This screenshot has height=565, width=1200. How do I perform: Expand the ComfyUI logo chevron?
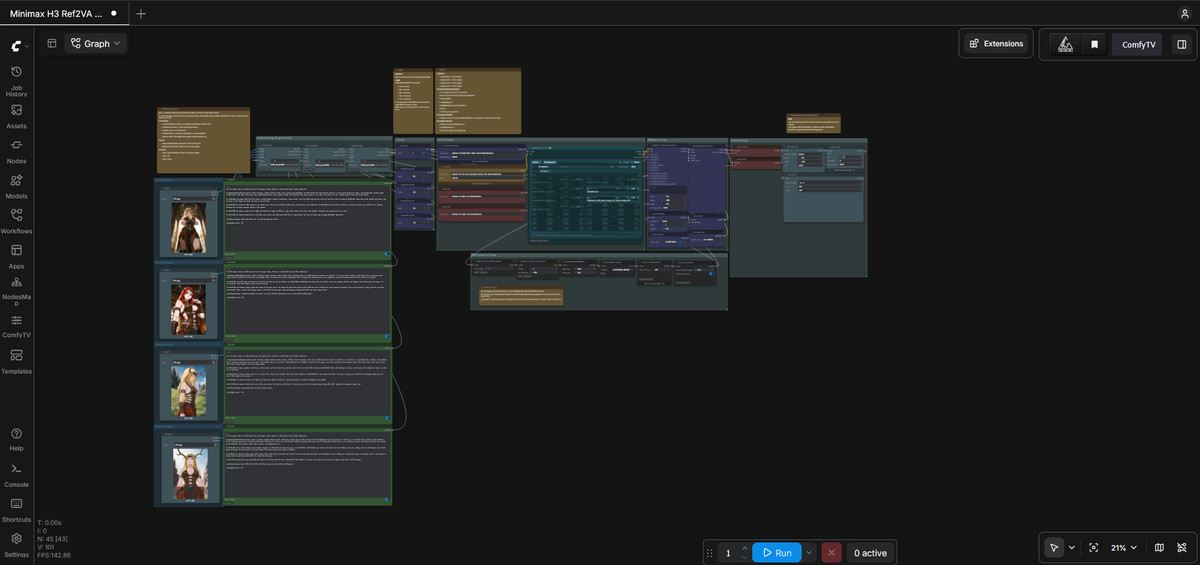(27, 47)
